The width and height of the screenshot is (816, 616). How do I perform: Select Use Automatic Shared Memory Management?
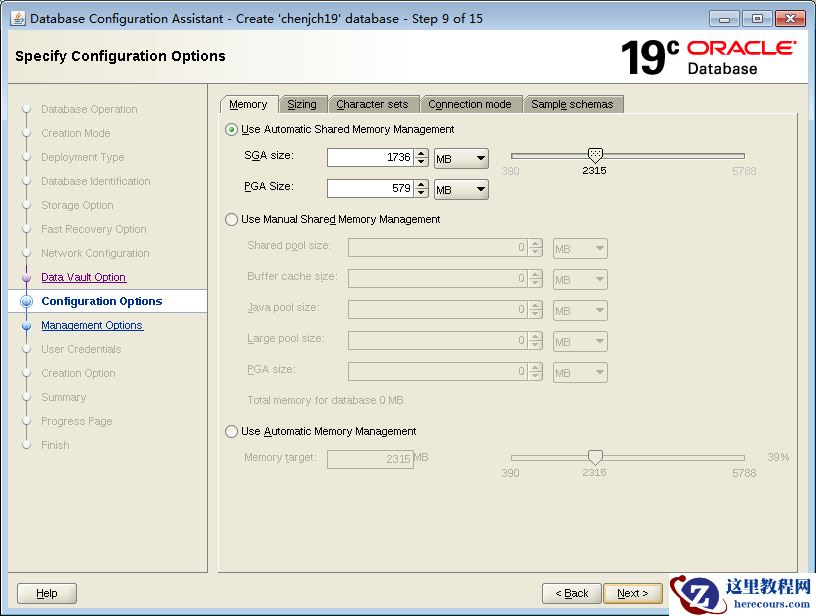coord(232,129)
